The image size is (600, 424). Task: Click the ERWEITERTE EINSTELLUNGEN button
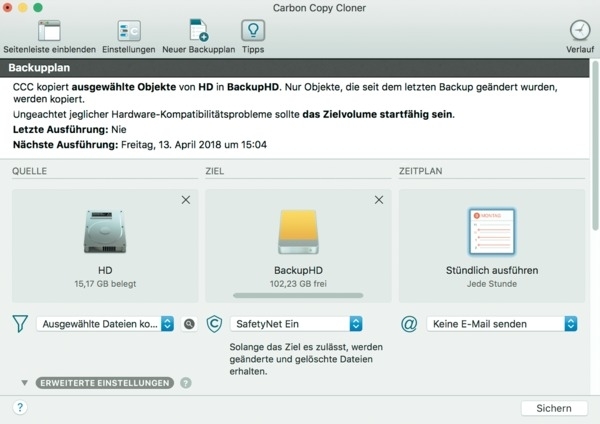coord(105,383)
